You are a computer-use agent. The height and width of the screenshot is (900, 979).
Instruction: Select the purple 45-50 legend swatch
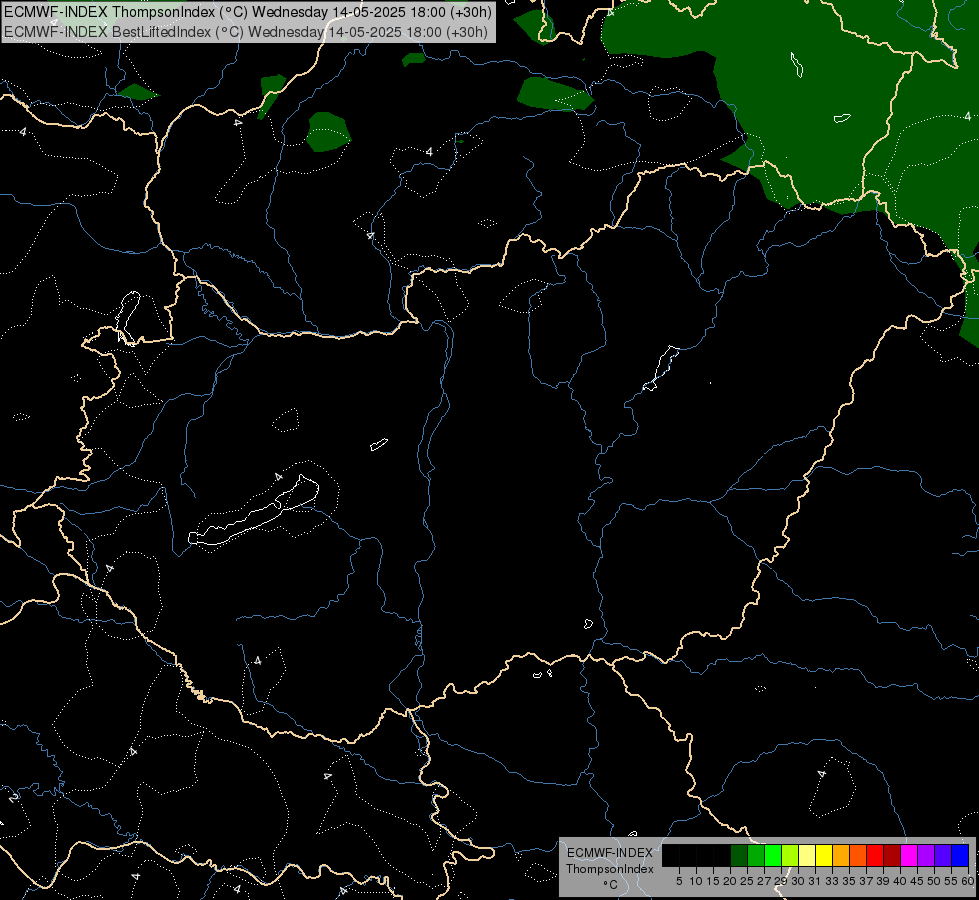coord(926,855)
